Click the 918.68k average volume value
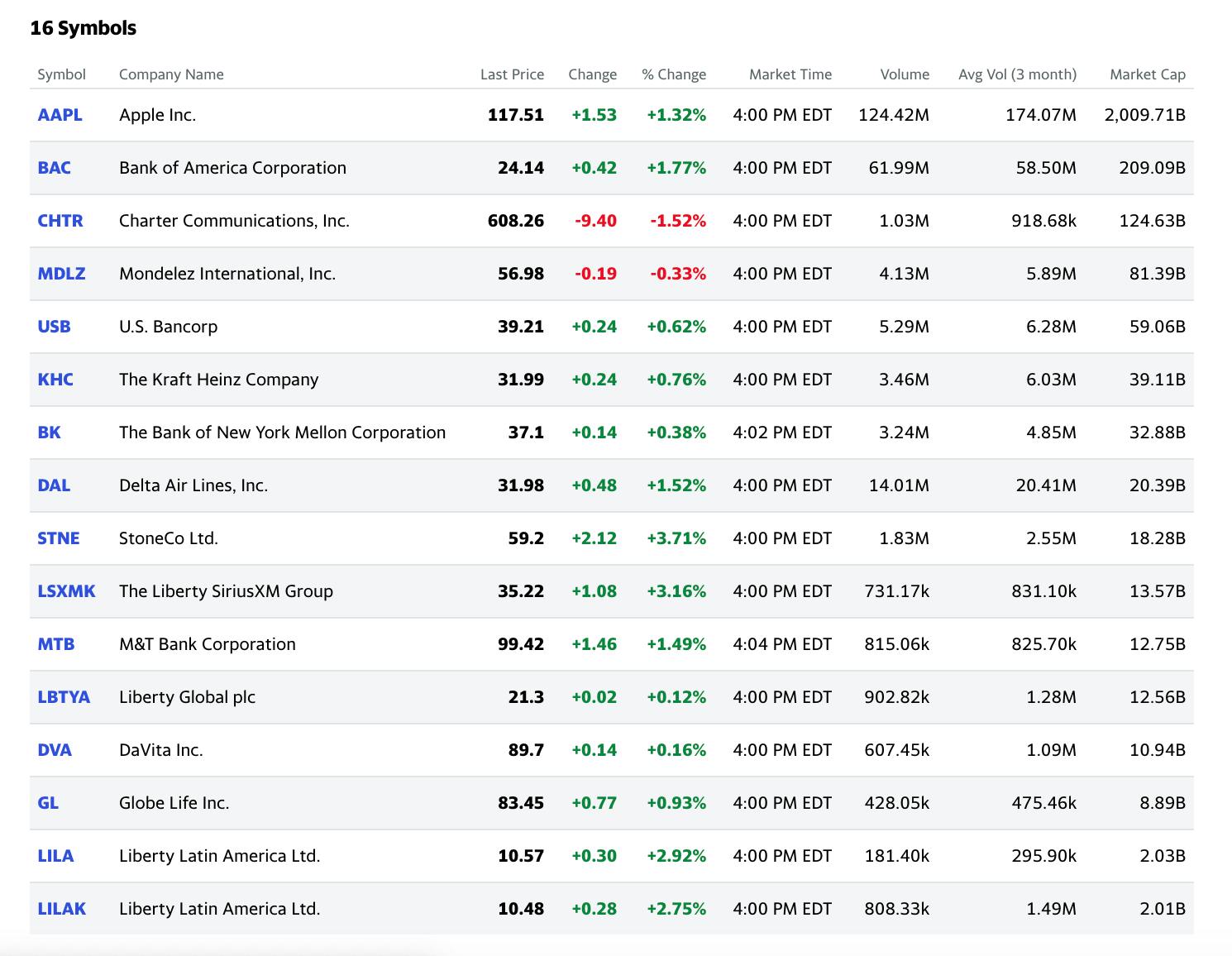This screenshot has width=1232, height=956. [x=1044, y=221]
